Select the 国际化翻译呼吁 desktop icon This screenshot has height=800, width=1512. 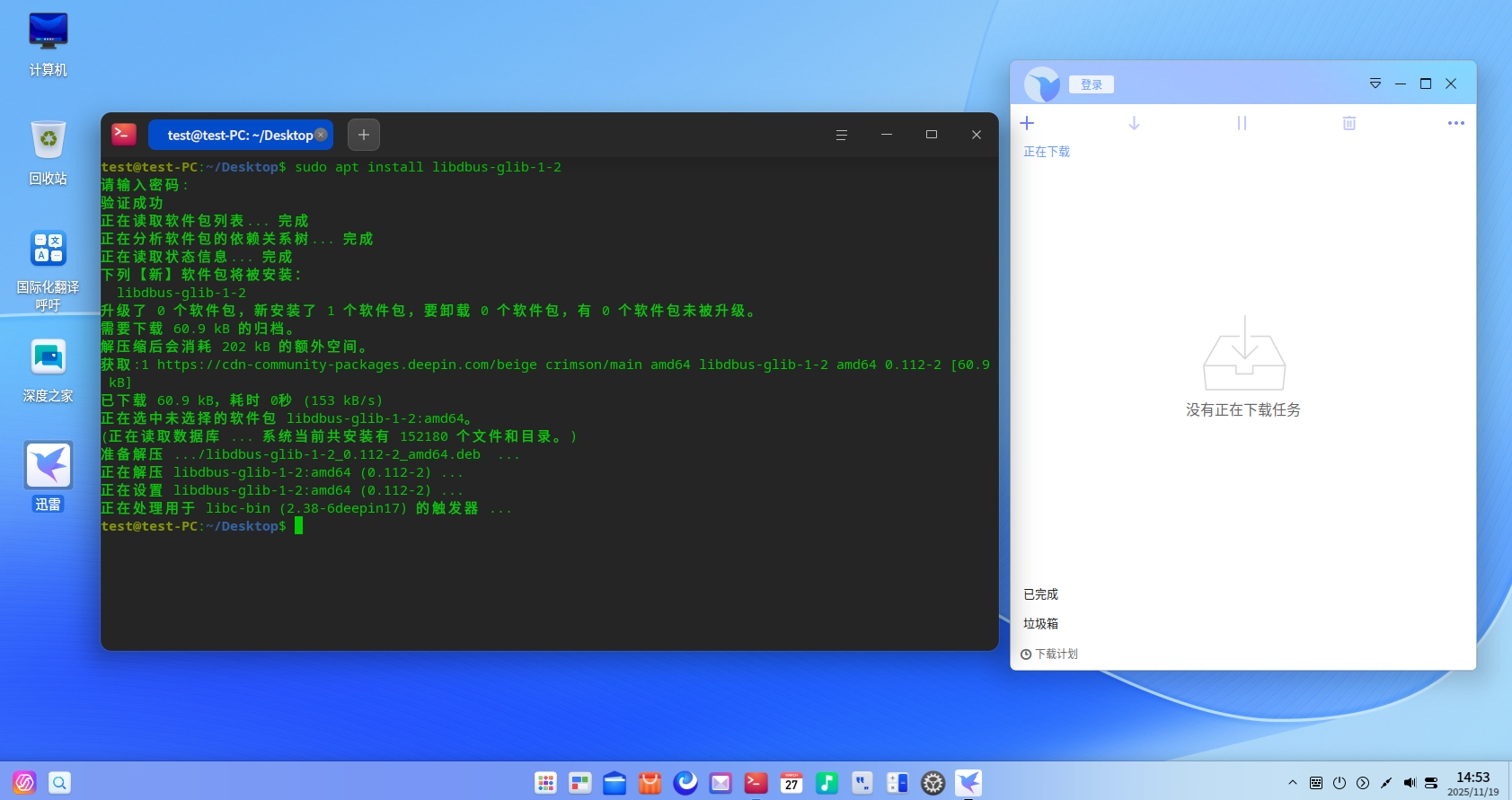[48, 271]
